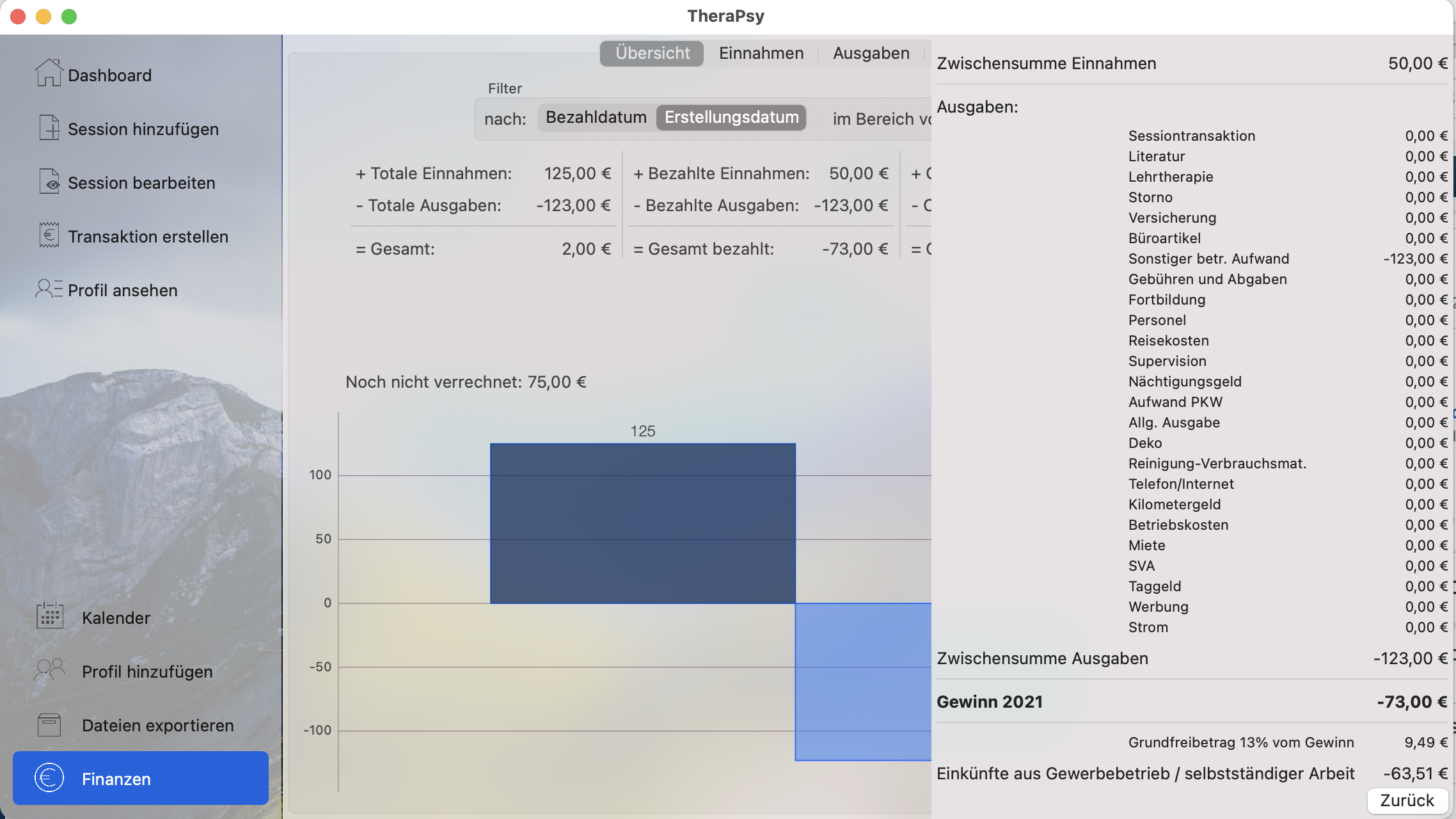Select the Erstellungsdatum filter option

(731, 118)
